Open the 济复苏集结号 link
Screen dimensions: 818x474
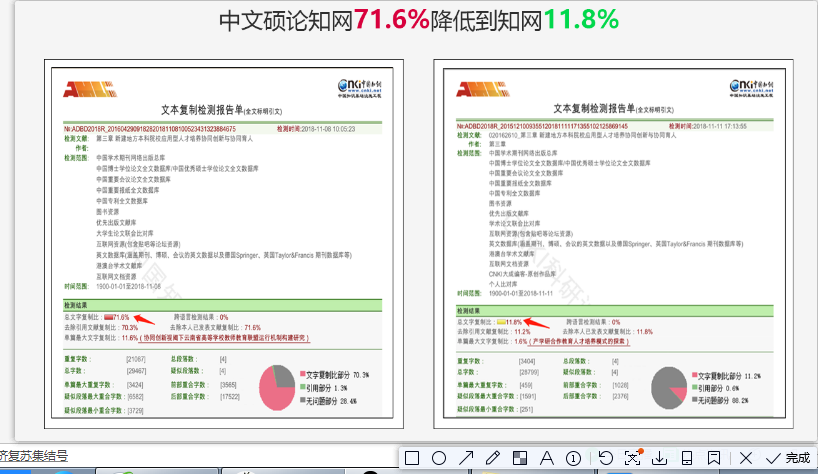[x=34, y=456]
